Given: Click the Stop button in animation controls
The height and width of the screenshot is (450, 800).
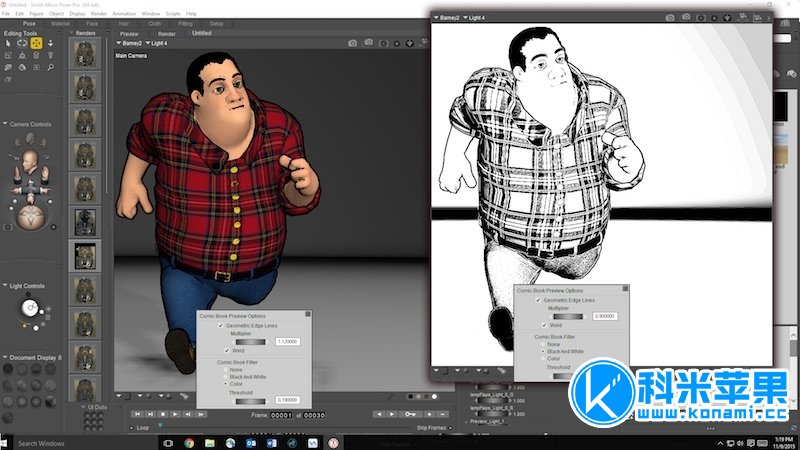Looking at the screenshot, I should 162,414.
